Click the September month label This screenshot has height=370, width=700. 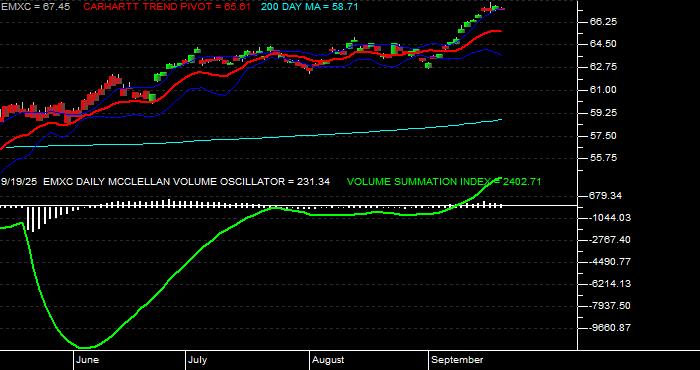click(458, 360)
